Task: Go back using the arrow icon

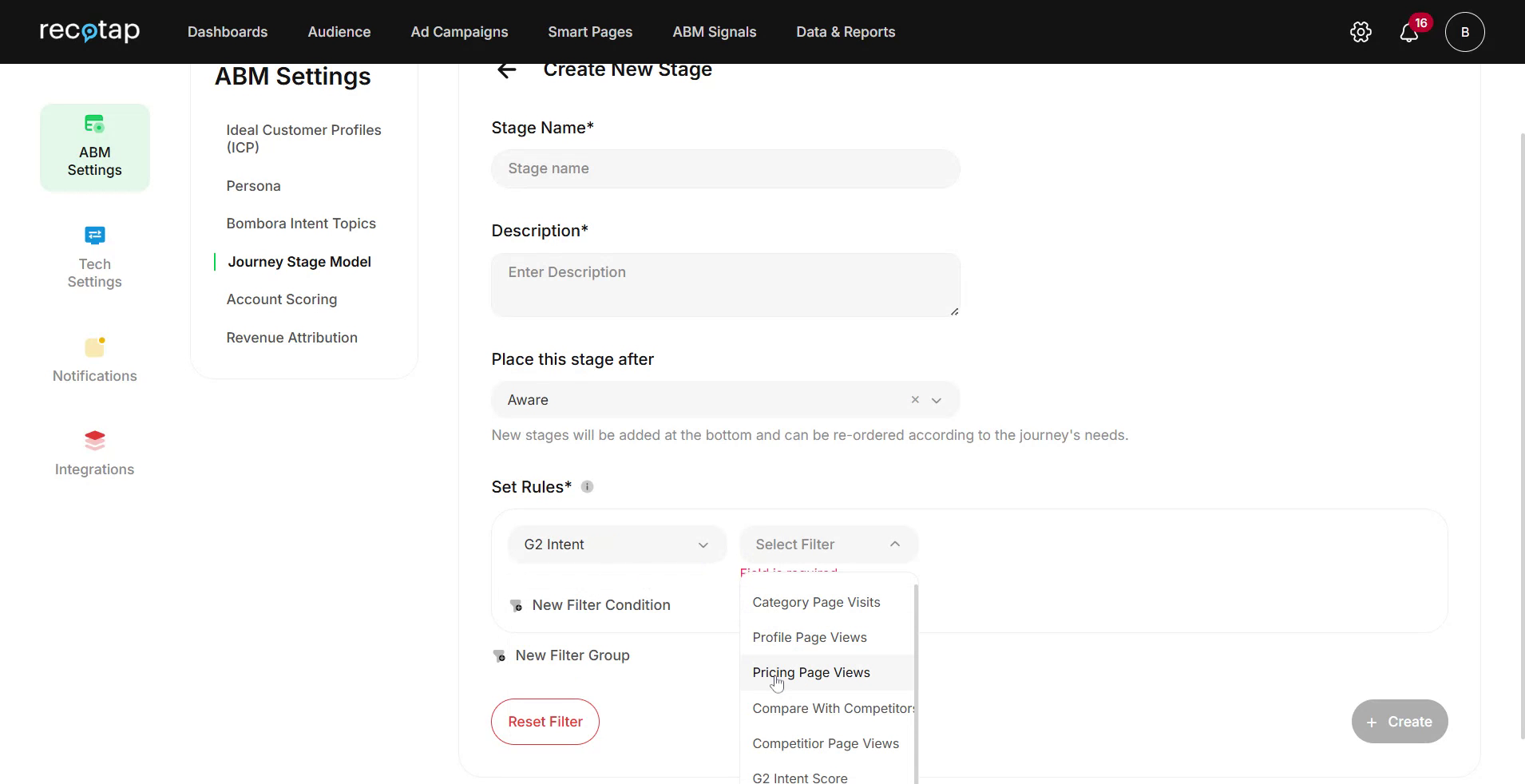Action: (x=506, y=70)
